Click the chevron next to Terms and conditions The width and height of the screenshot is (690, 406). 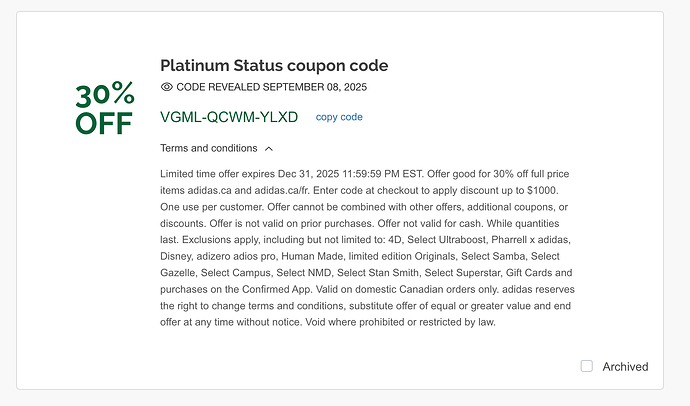[x=269, y=148]
